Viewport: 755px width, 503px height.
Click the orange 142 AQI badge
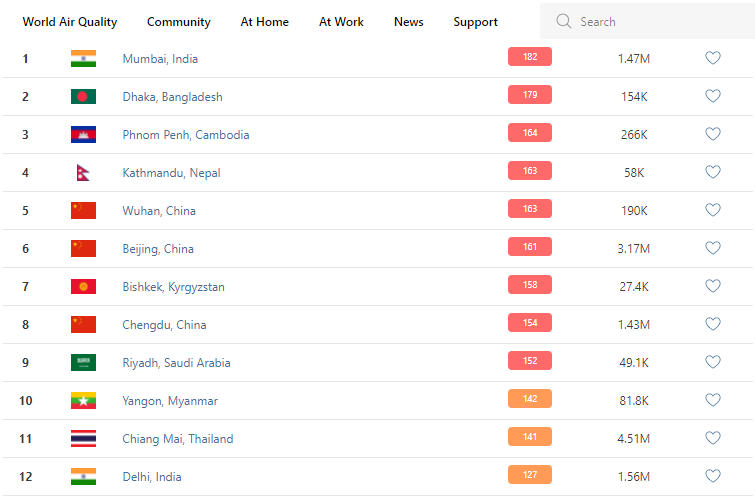tap(530, 399)
